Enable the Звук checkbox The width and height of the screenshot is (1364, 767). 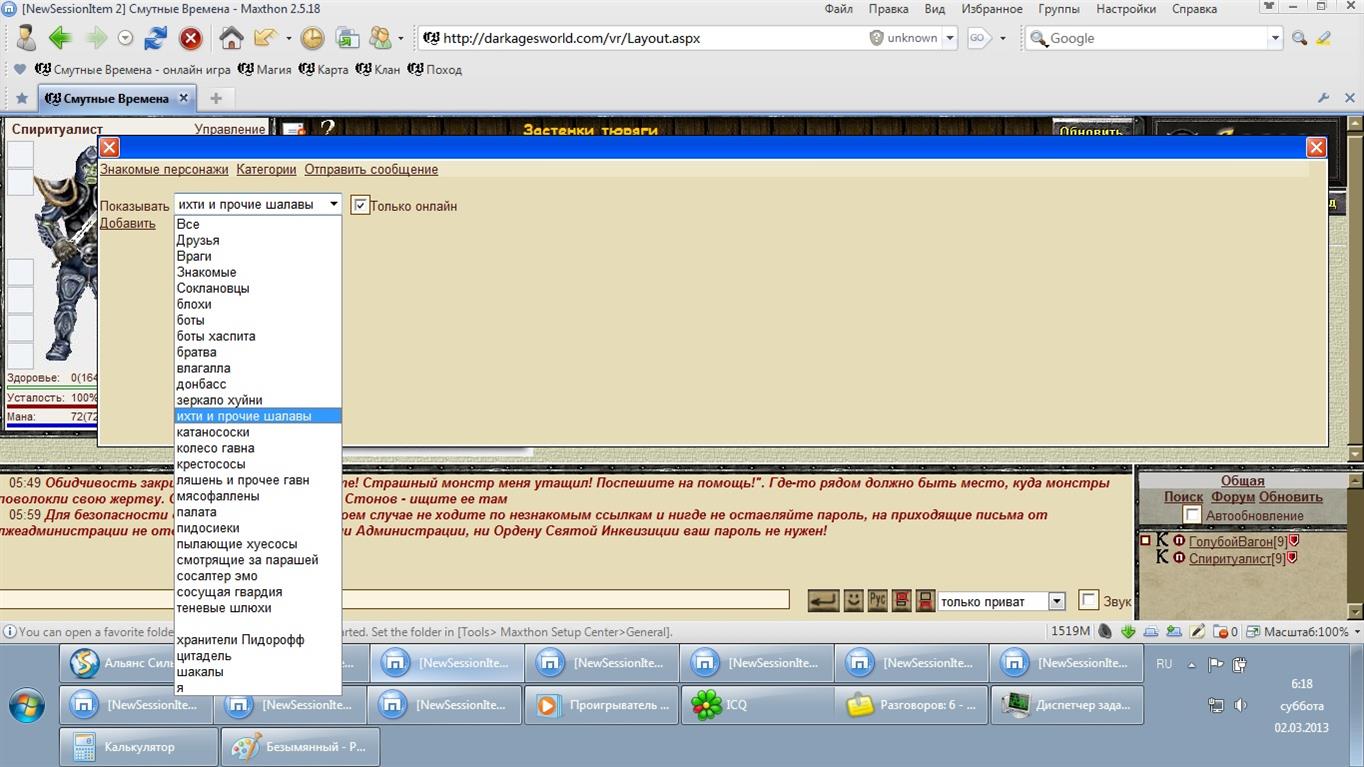point(1089,601)
